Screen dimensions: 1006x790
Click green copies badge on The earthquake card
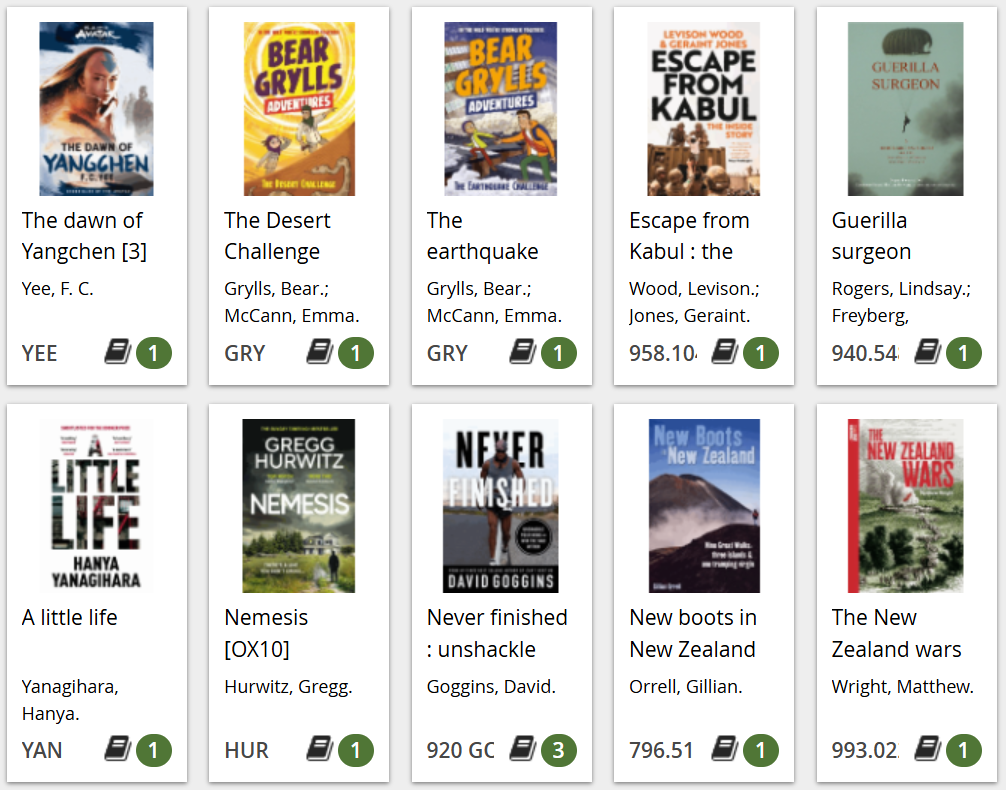click(x=559, y=353)
